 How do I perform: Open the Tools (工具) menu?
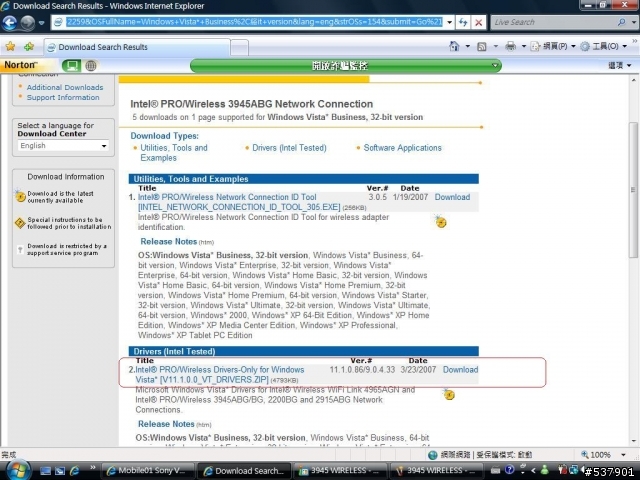[604, 46]
